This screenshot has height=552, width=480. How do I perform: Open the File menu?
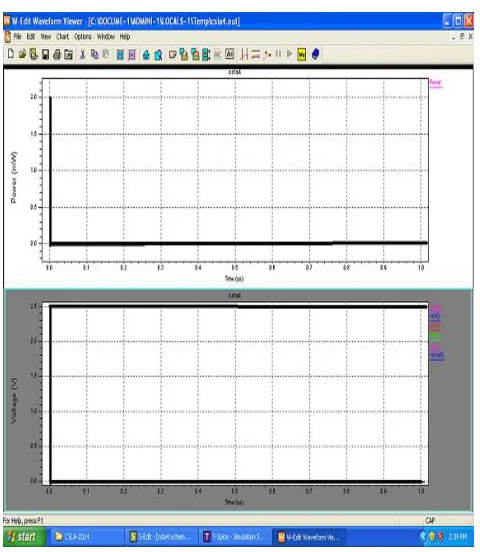click(17, 37)
